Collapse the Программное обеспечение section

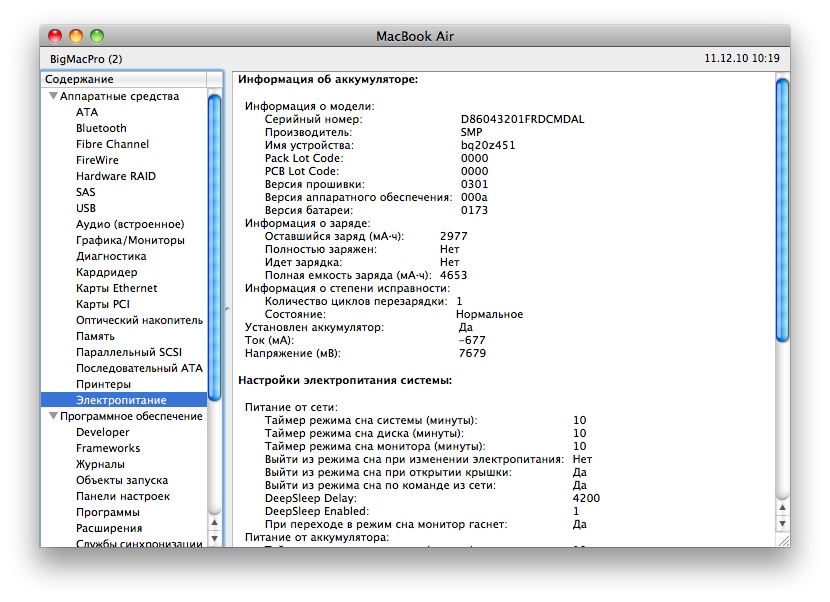[x=53, y=417]
